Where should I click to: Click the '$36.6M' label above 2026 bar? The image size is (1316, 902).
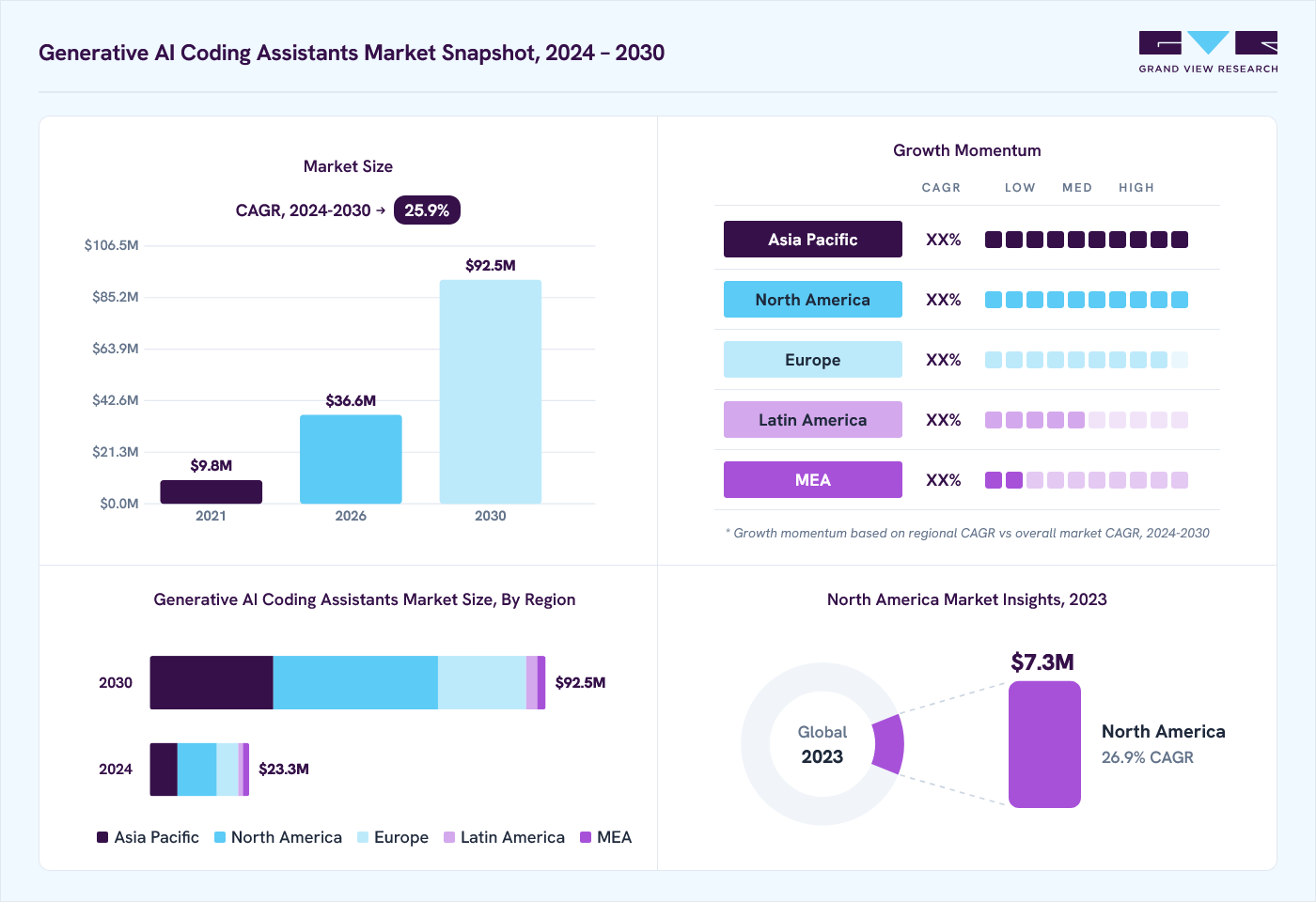pyautogui.click(x=351, y=401)
